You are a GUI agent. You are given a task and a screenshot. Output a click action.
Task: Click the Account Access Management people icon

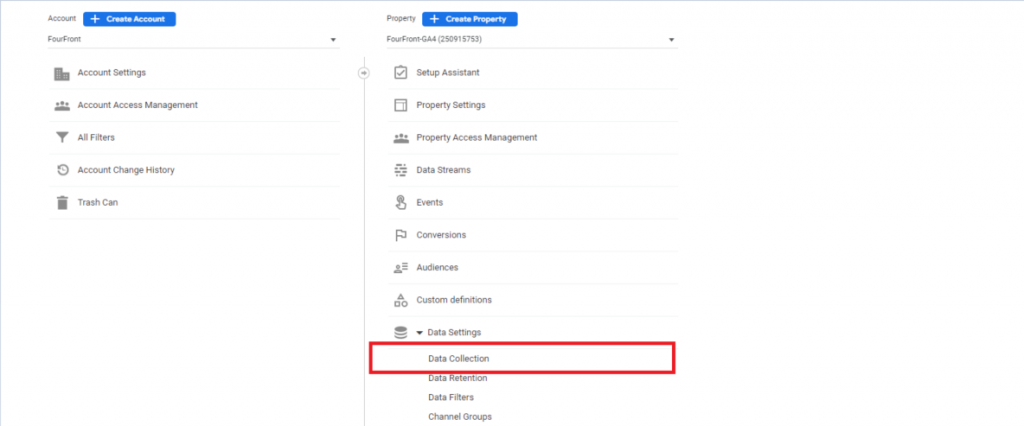tap(62, 105)
